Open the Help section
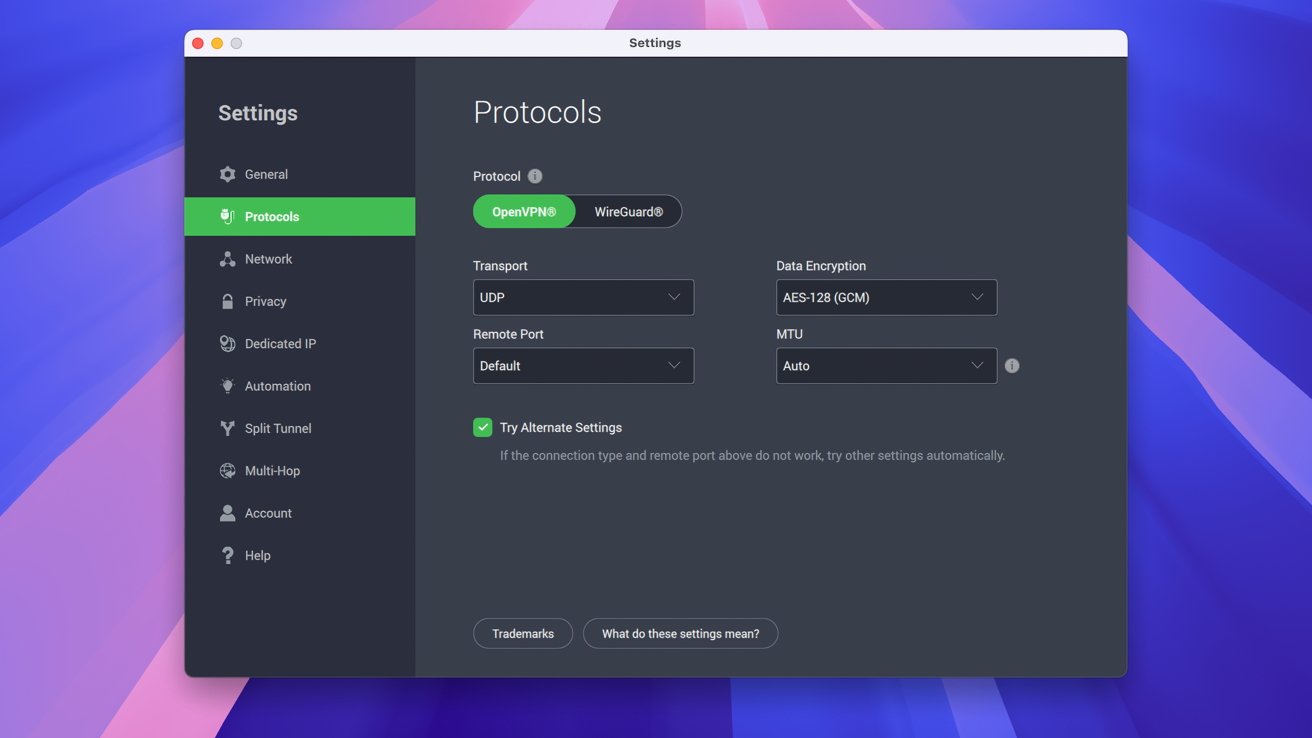1312x738 pixels. [300, 555]
